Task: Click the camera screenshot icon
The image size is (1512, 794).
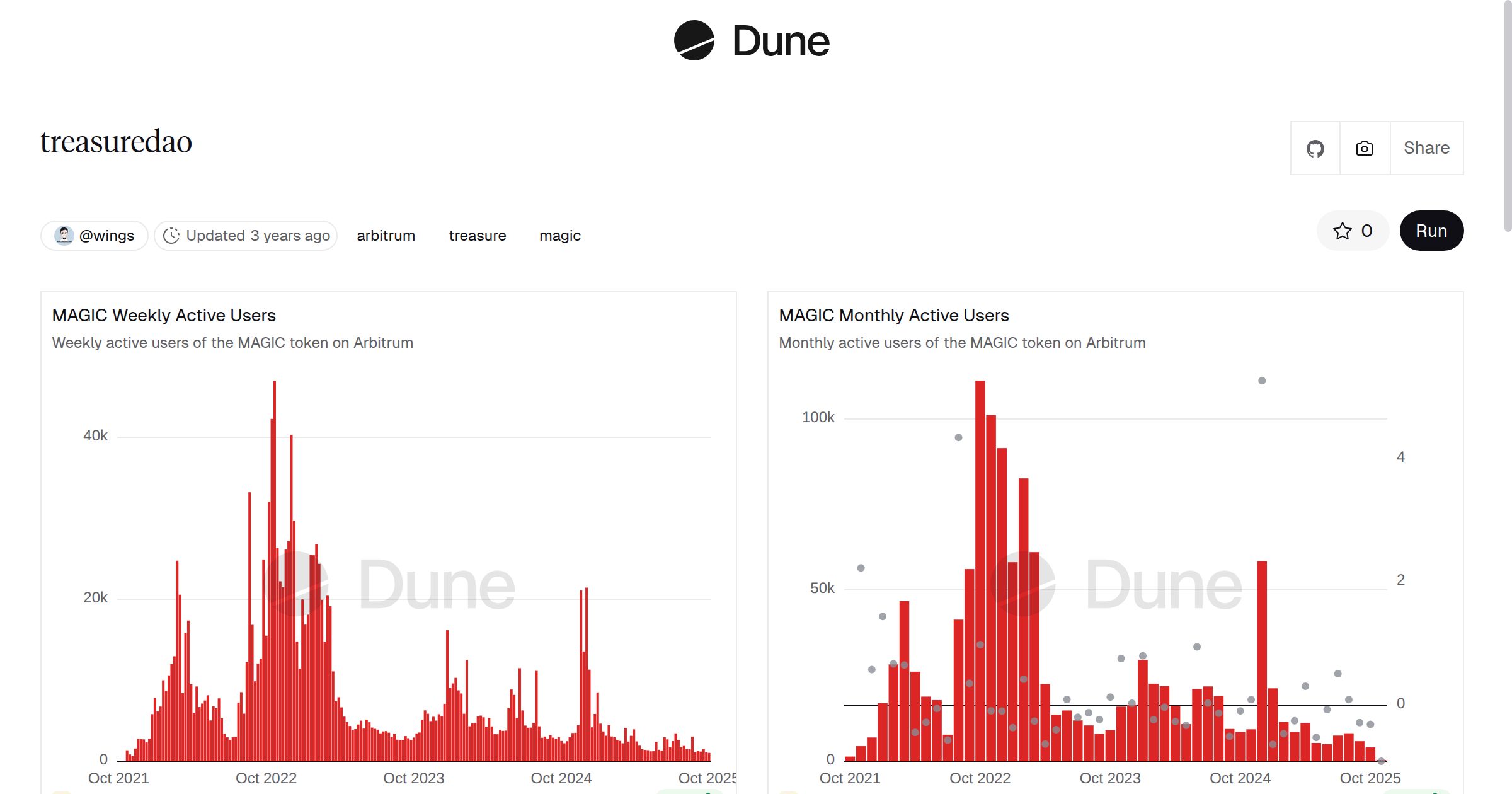Action: tap(1365, 148)
